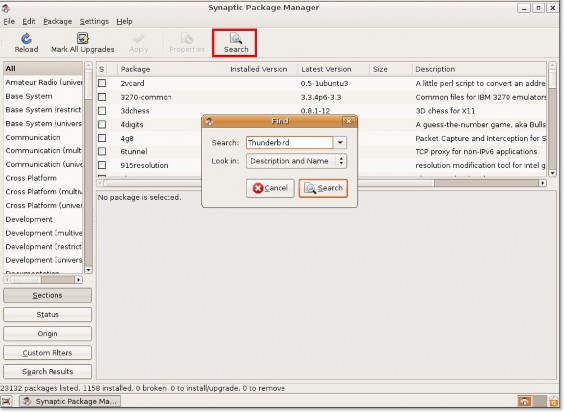Click version 0.5-1ubuntu3 of 2vcard
564x412 pixels.
point(324,83)
